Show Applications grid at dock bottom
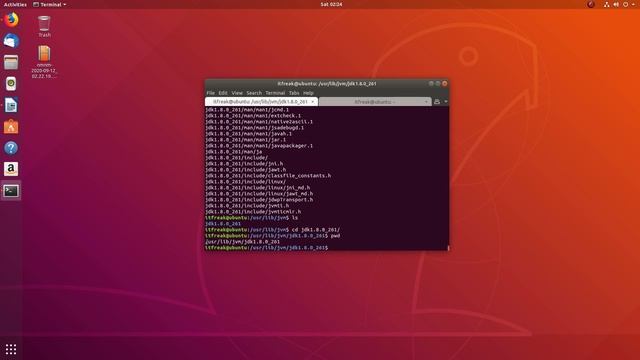 point(11,349)
